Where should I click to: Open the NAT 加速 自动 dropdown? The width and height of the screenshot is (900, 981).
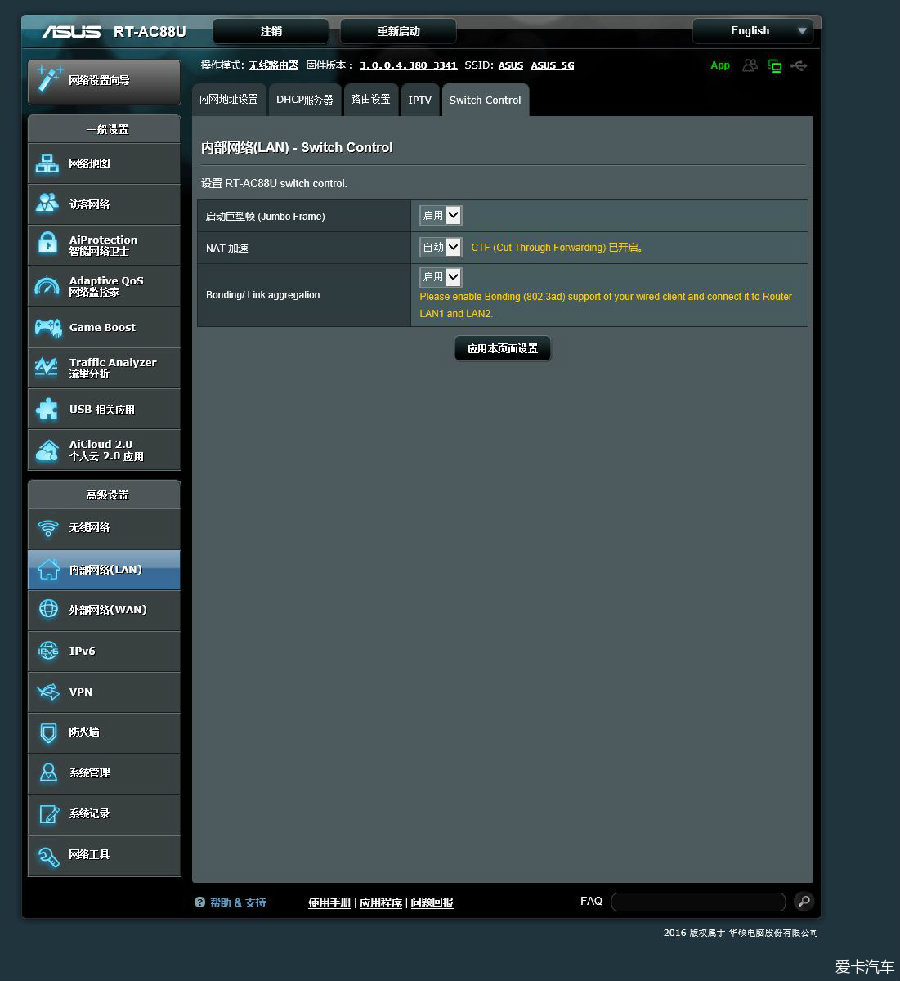[x=440, y=247]
